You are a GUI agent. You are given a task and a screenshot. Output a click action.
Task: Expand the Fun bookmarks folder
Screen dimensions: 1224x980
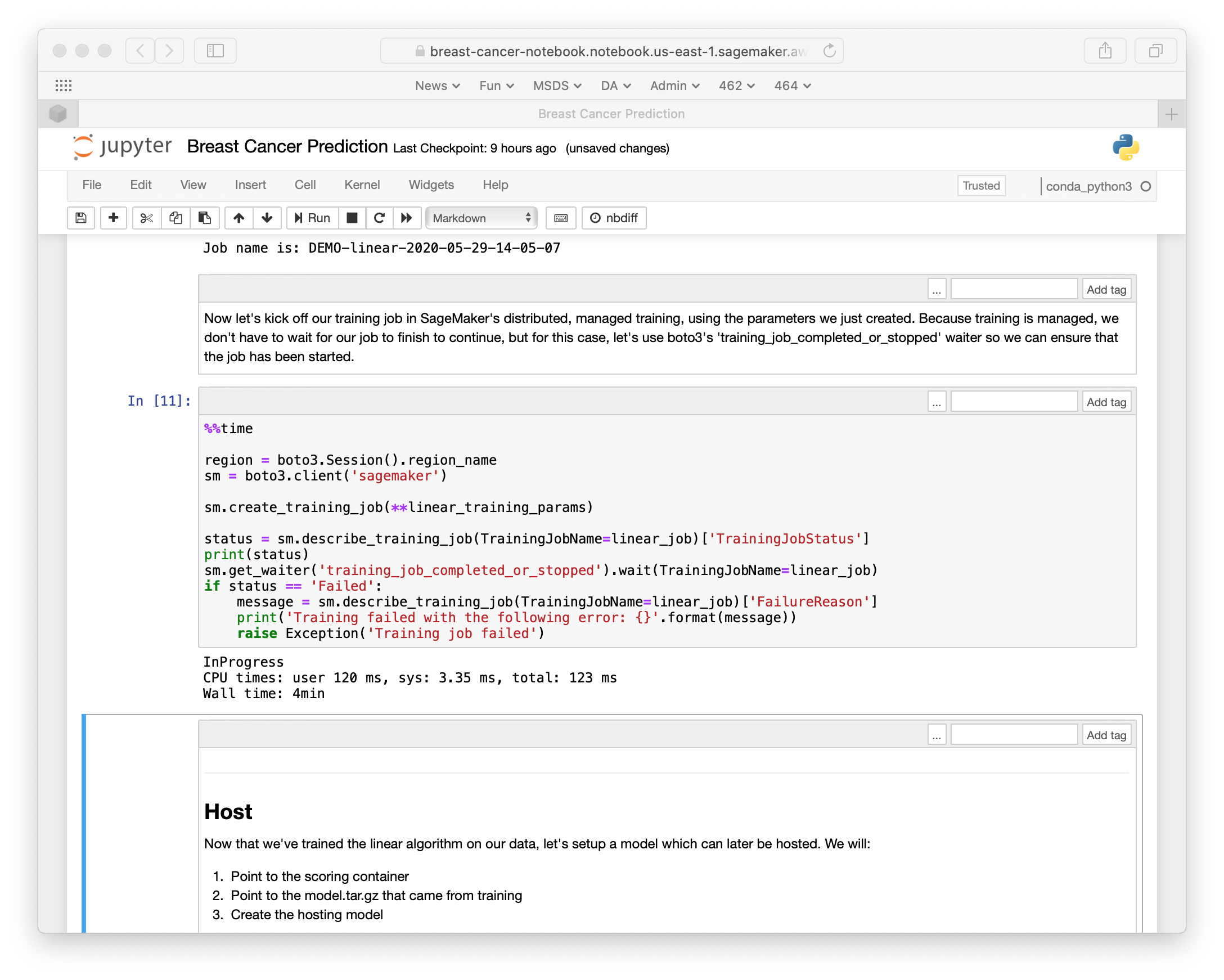coord(496,86)
